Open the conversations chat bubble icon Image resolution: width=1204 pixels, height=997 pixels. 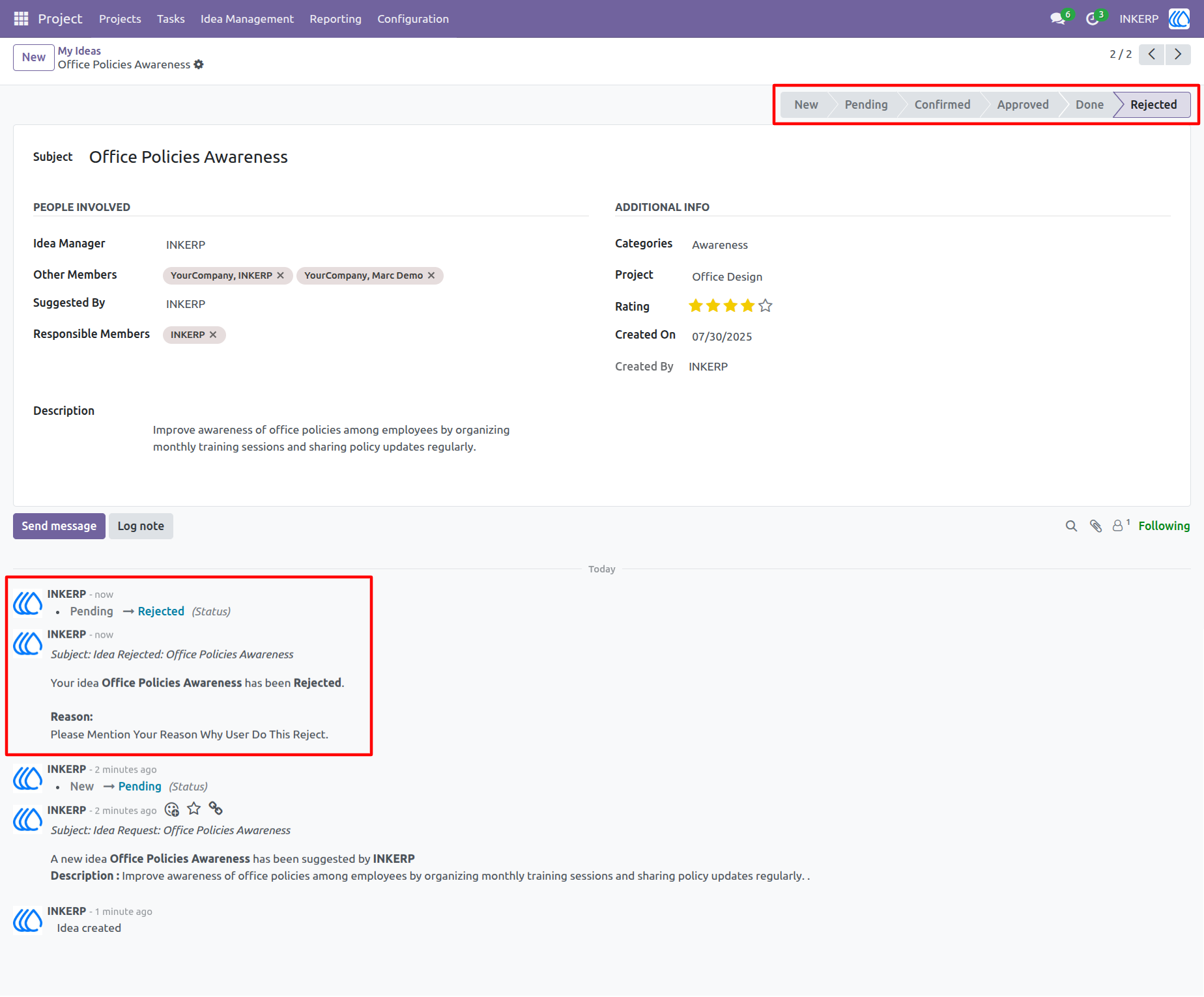click(1058, 19)
